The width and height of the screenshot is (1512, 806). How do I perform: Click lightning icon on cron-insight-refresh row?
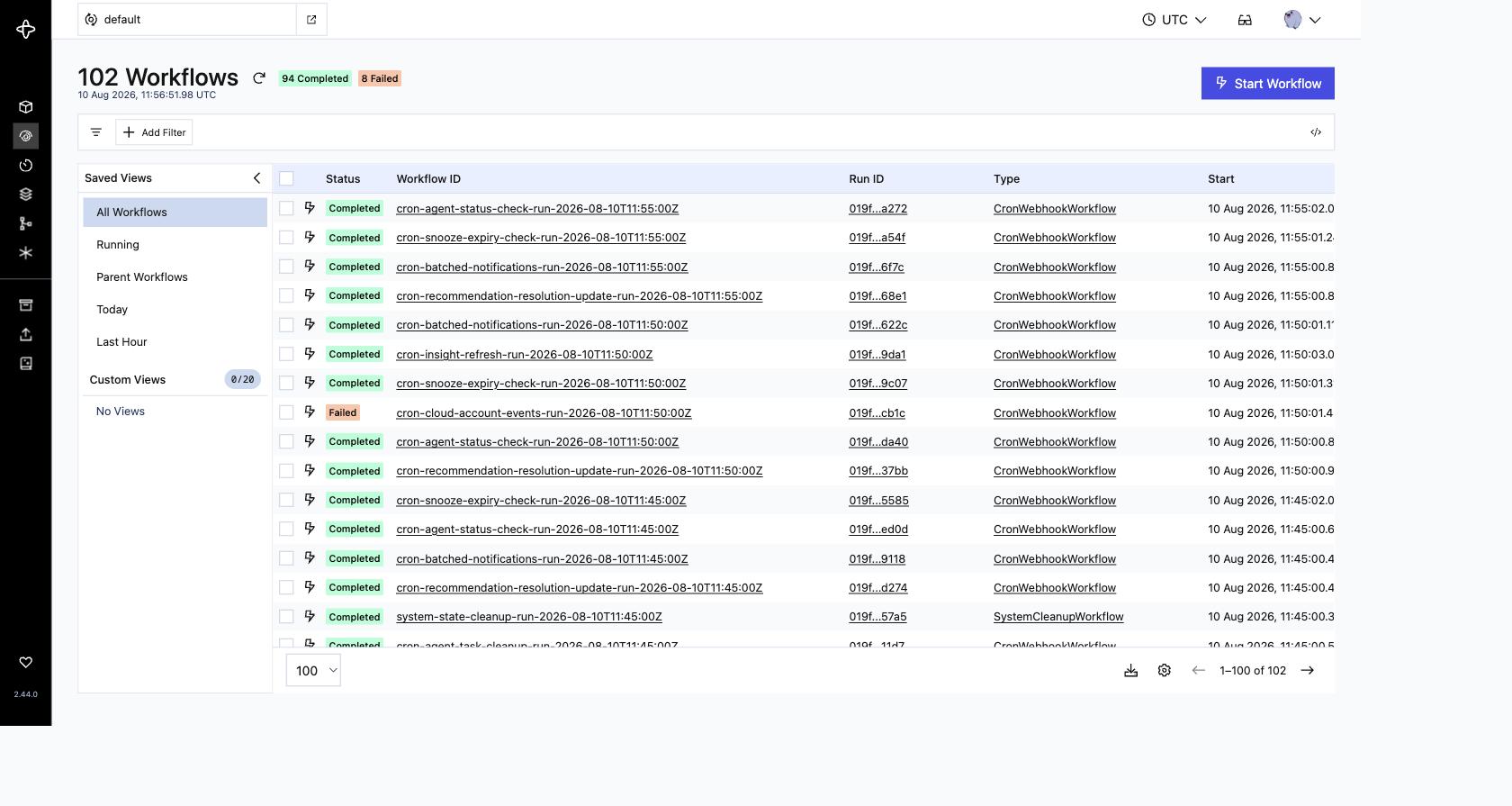pos(310,354)
